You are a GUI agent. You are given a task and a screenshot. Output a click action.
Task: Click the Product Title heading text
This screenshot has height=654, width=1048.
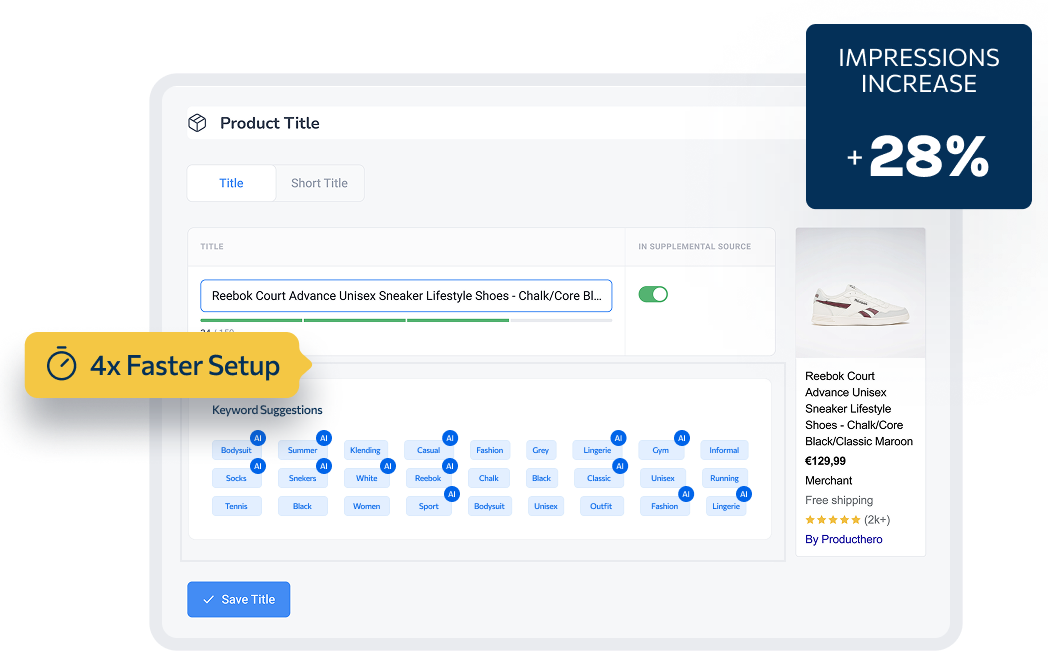coord(270,123)
